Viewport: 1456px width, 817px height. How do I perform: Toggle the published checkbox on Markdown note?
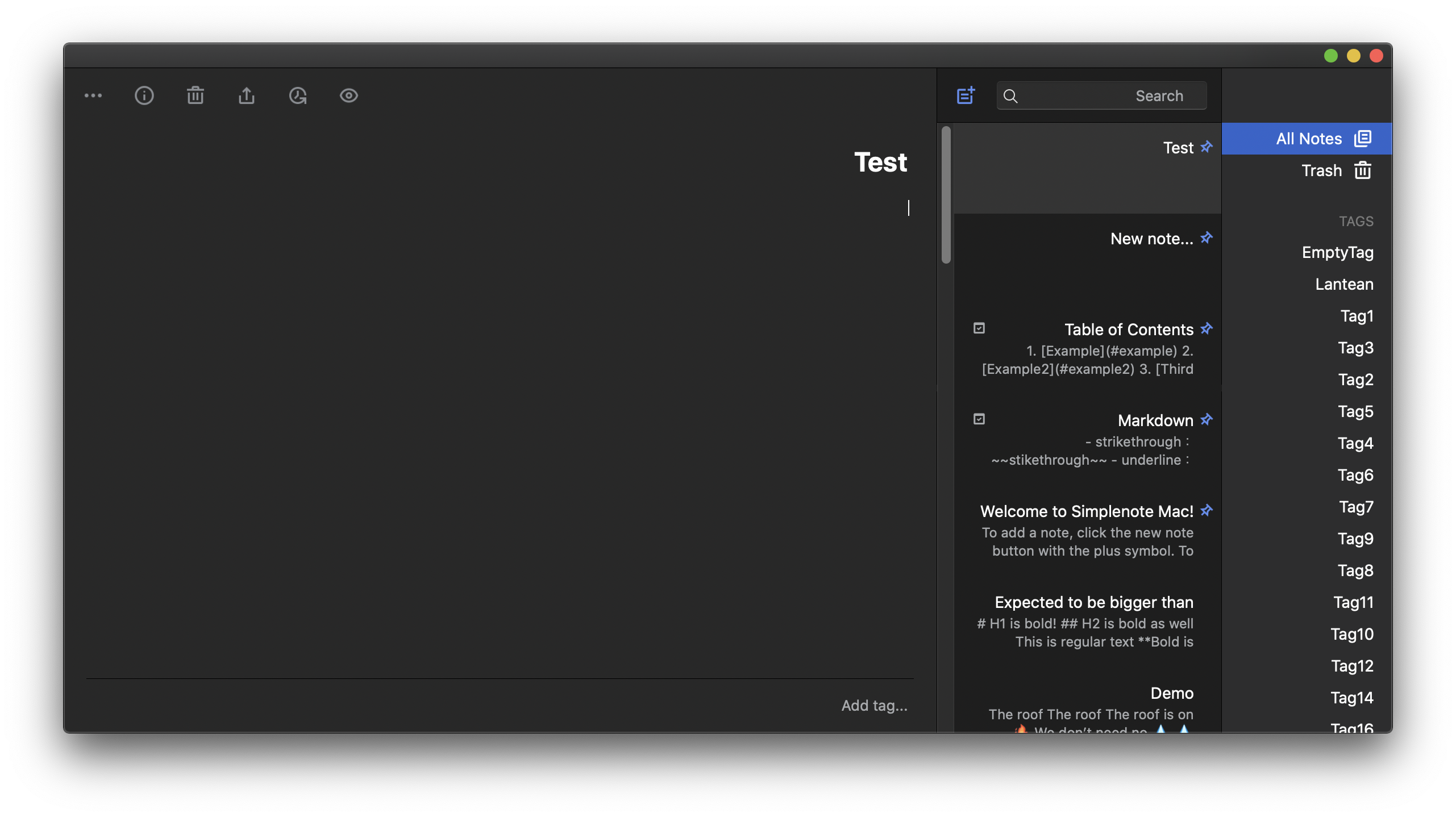[979, 419]
